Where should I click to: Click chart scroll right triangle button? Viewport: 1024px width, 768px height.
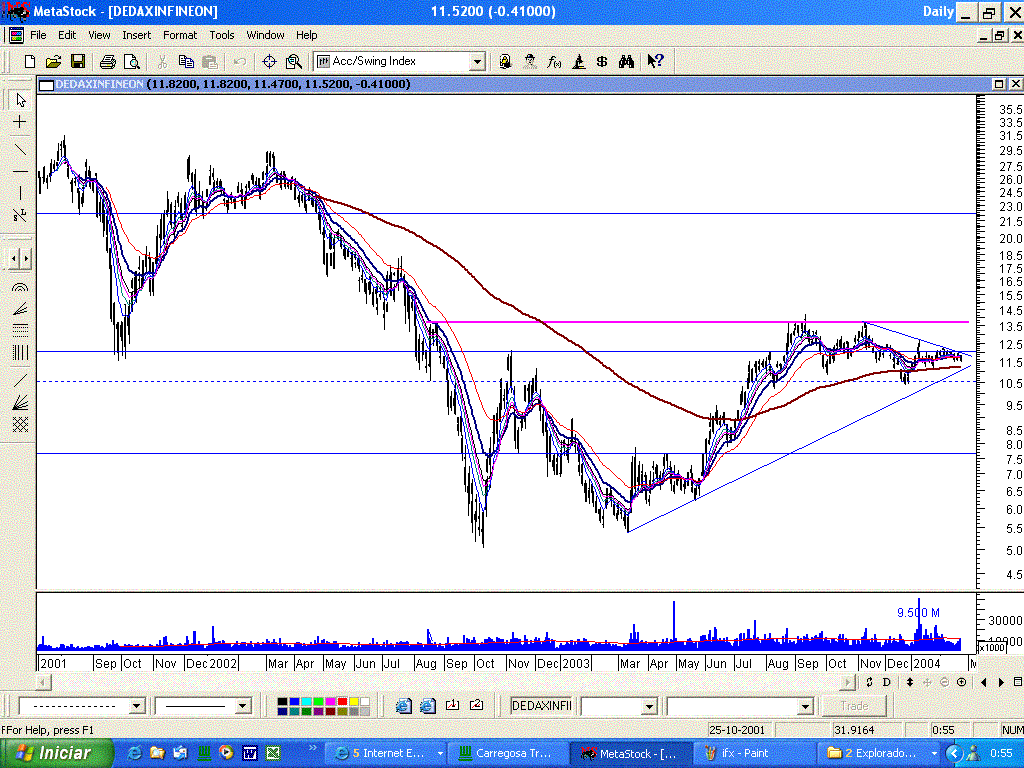[1001, 682]
